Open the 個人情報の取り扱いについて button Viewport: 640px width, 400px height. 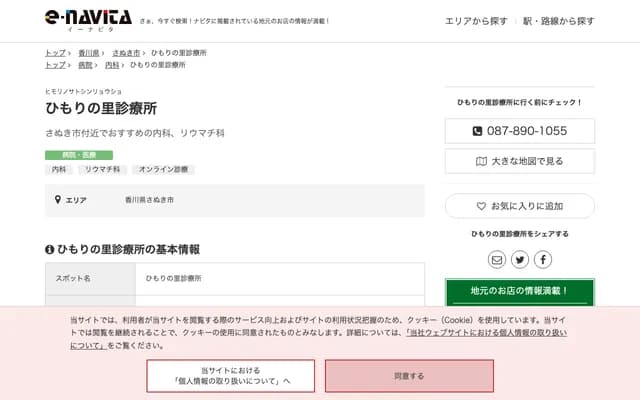coord(231,376)
